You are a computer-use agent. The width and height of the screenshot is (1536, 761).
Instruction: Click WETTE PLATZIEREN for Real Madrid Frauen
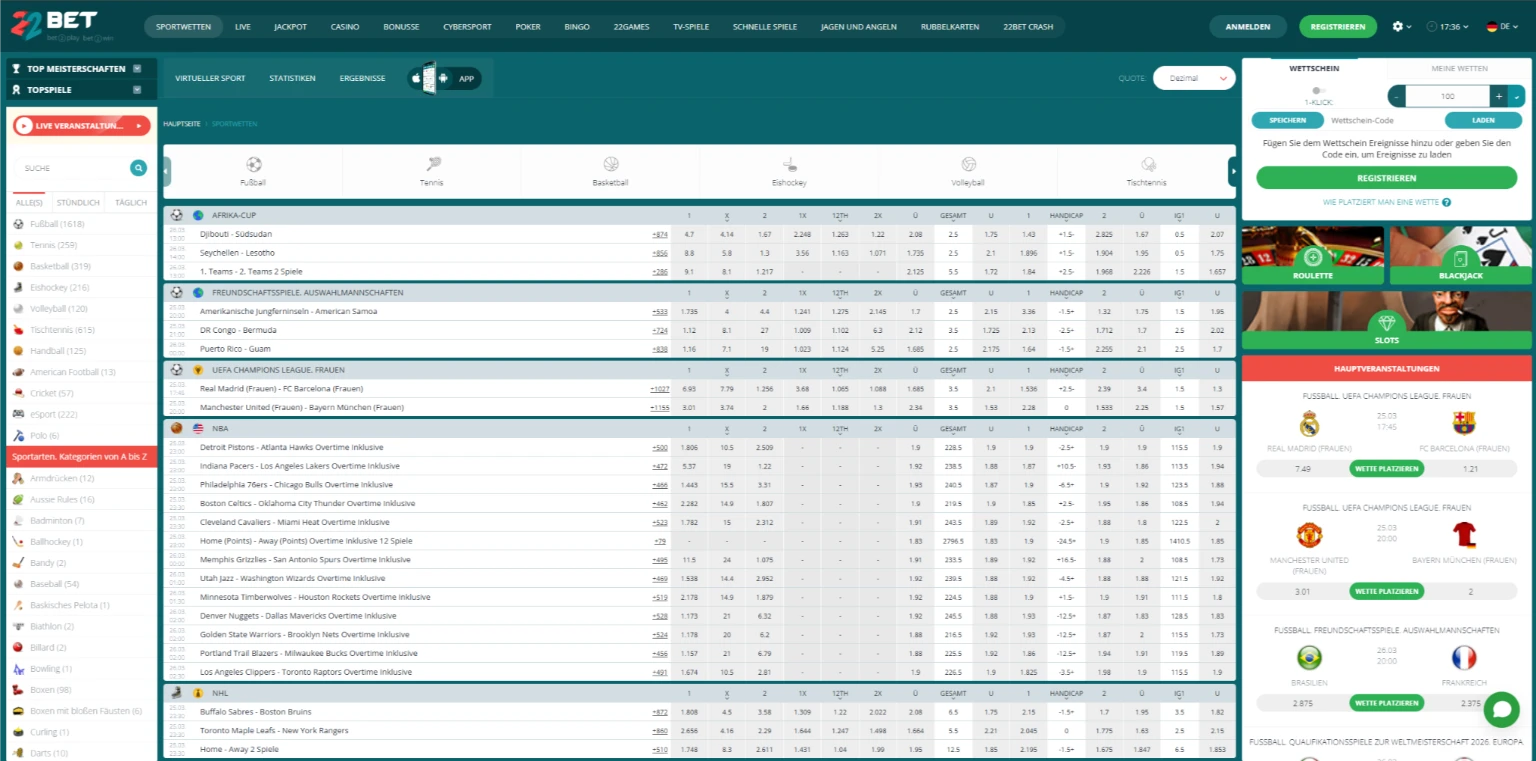click(1386, 468)
